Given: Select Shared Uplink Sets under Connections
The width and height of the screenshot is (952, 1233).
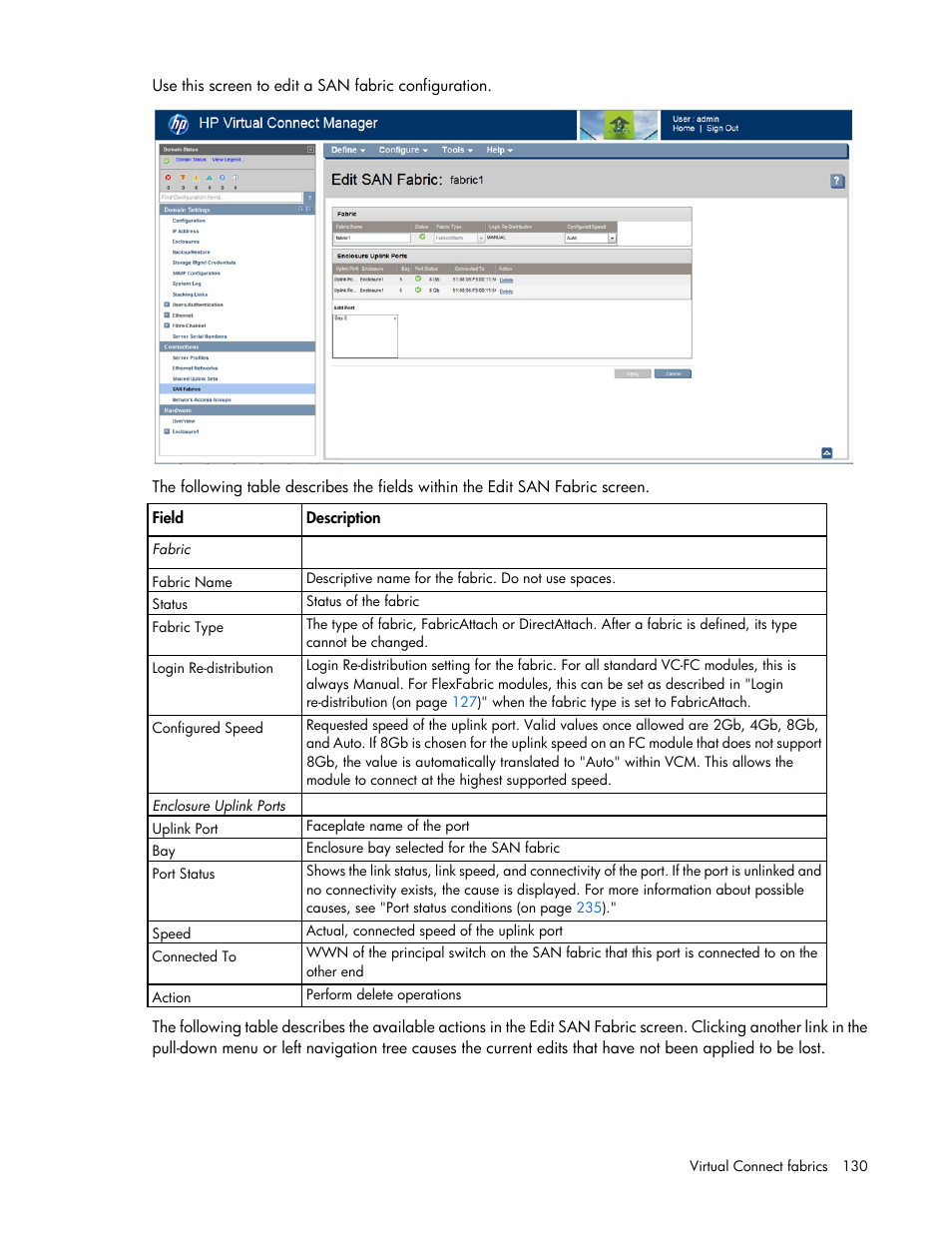Looking at the screenshot, I should point(195,378).
